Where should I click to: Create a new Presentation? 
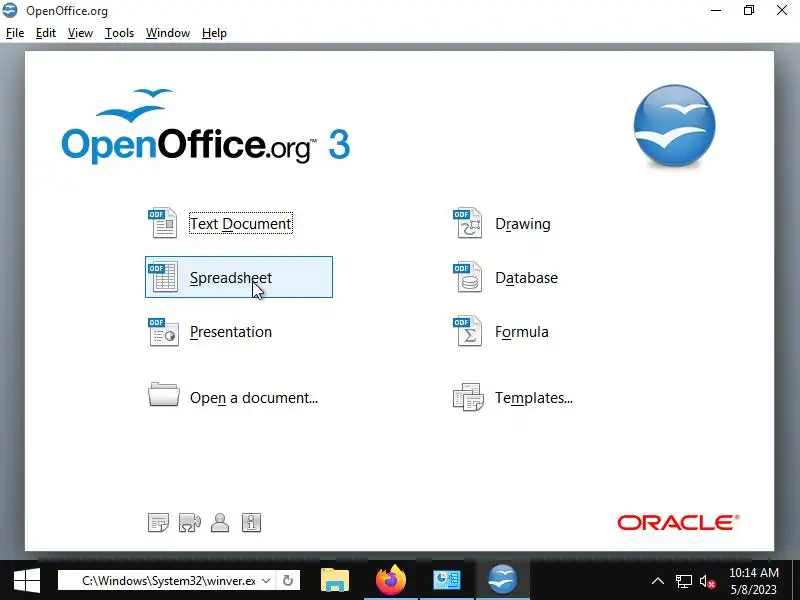pyautogui.click(x=231, y=332)
